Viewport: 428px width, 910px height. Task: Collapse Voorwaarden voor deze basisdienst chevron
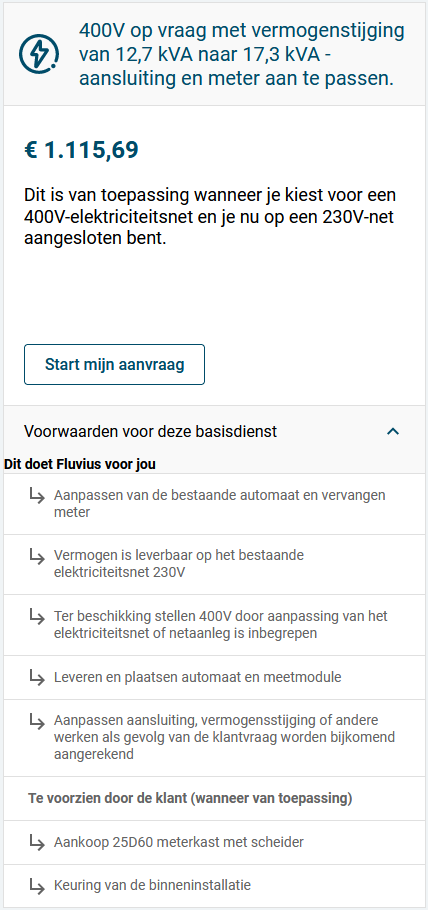[393, 431]
